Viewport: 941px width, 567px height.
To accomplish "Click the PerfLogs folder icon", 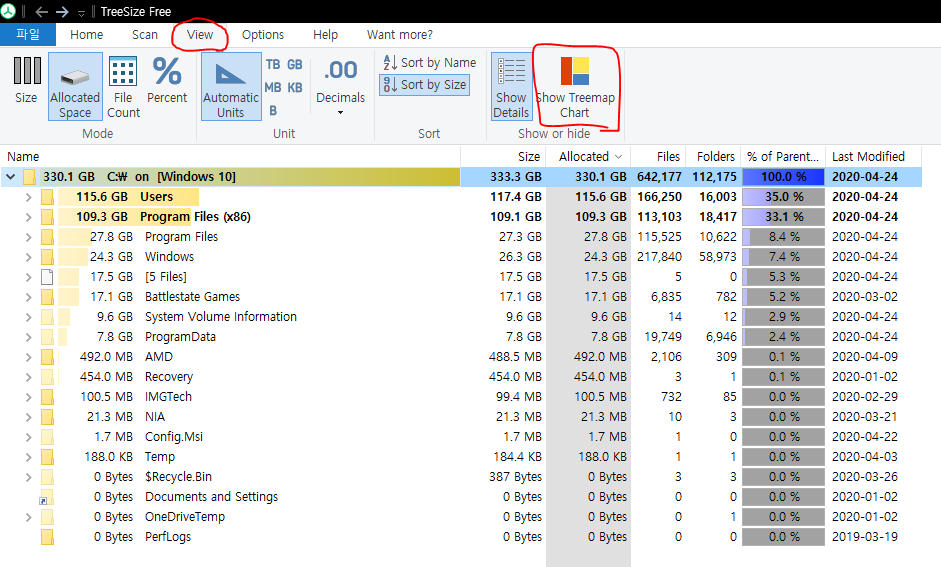I will pos(47,537).
